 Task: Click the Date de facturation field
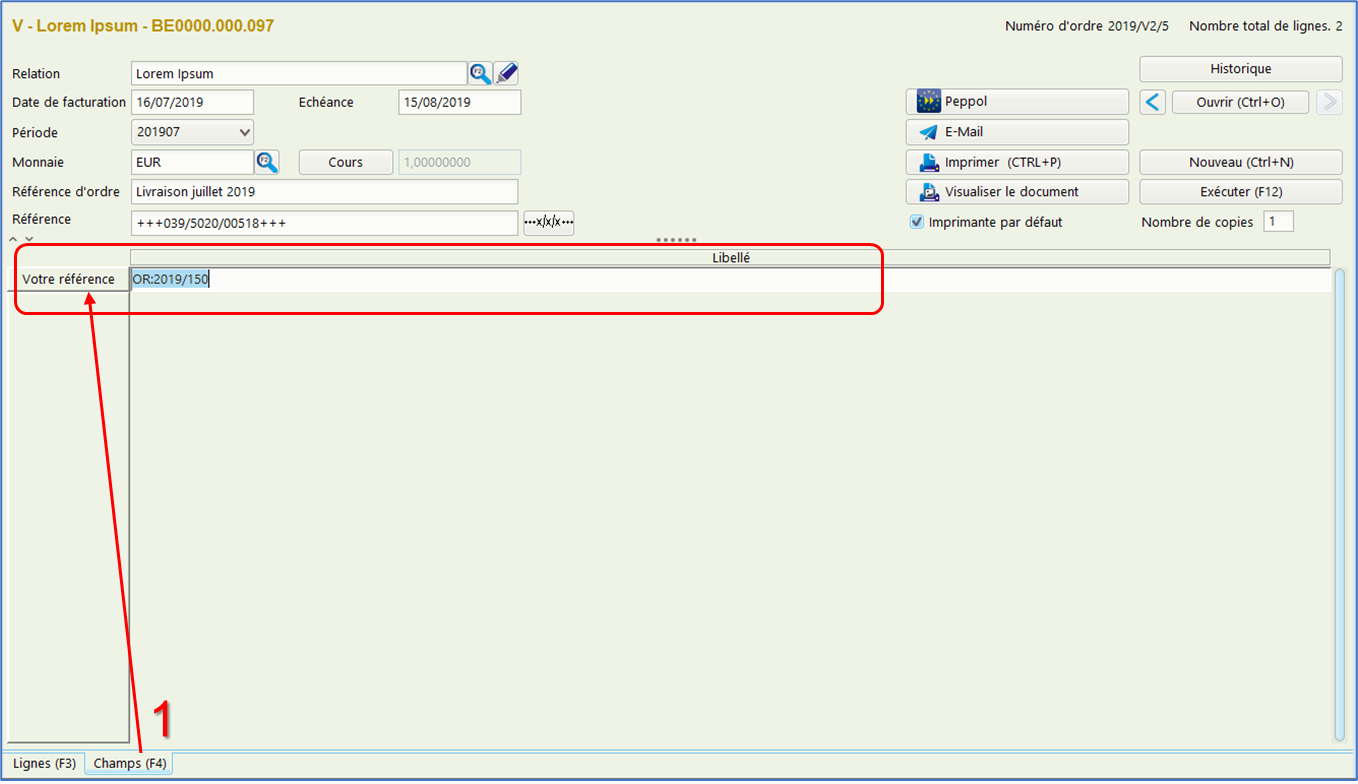(192, 102)
